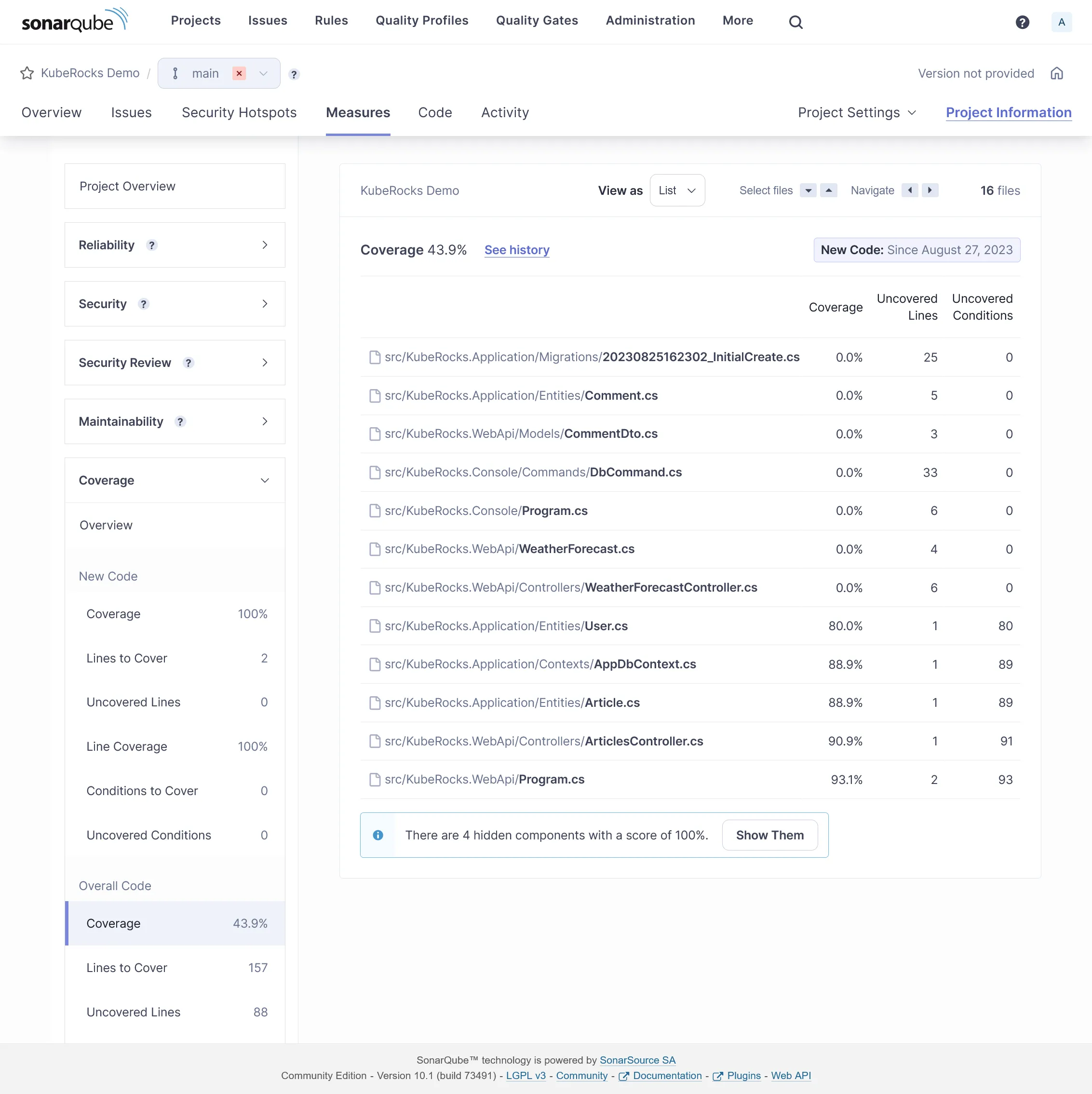Switch to the Security Hotspots tab
This screenshot has height=1094, width=1092.
click(x=239, y=113)
